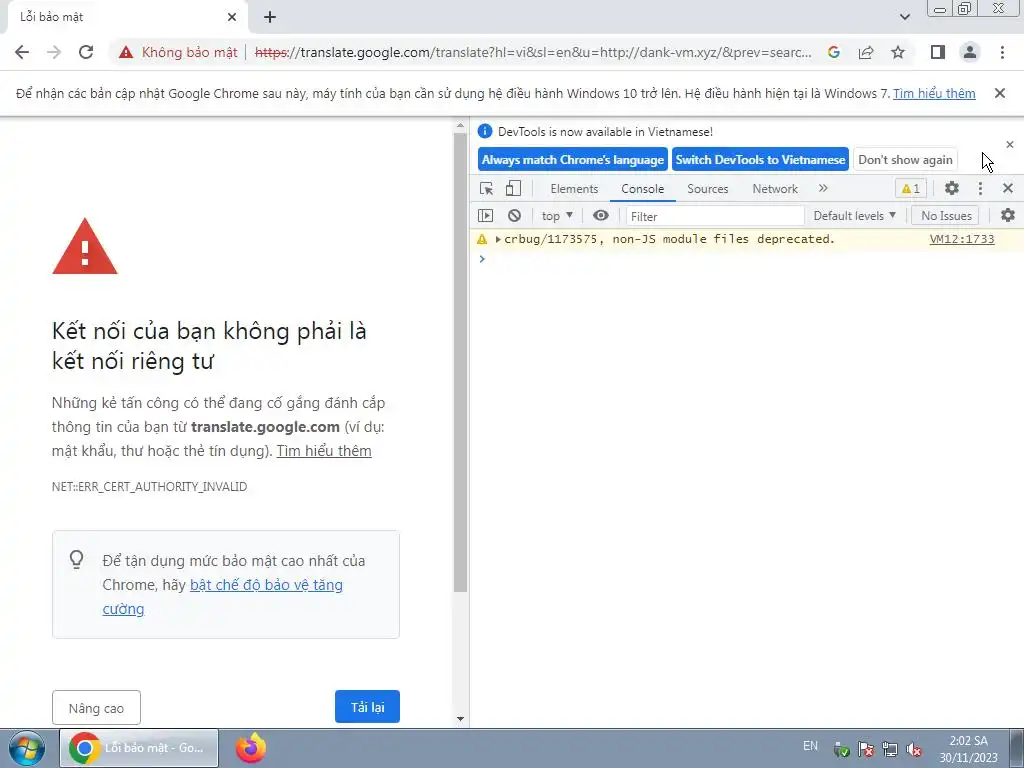Open the Action Center flag tray icon
The image size is (1024, 768).
point(866,749)
